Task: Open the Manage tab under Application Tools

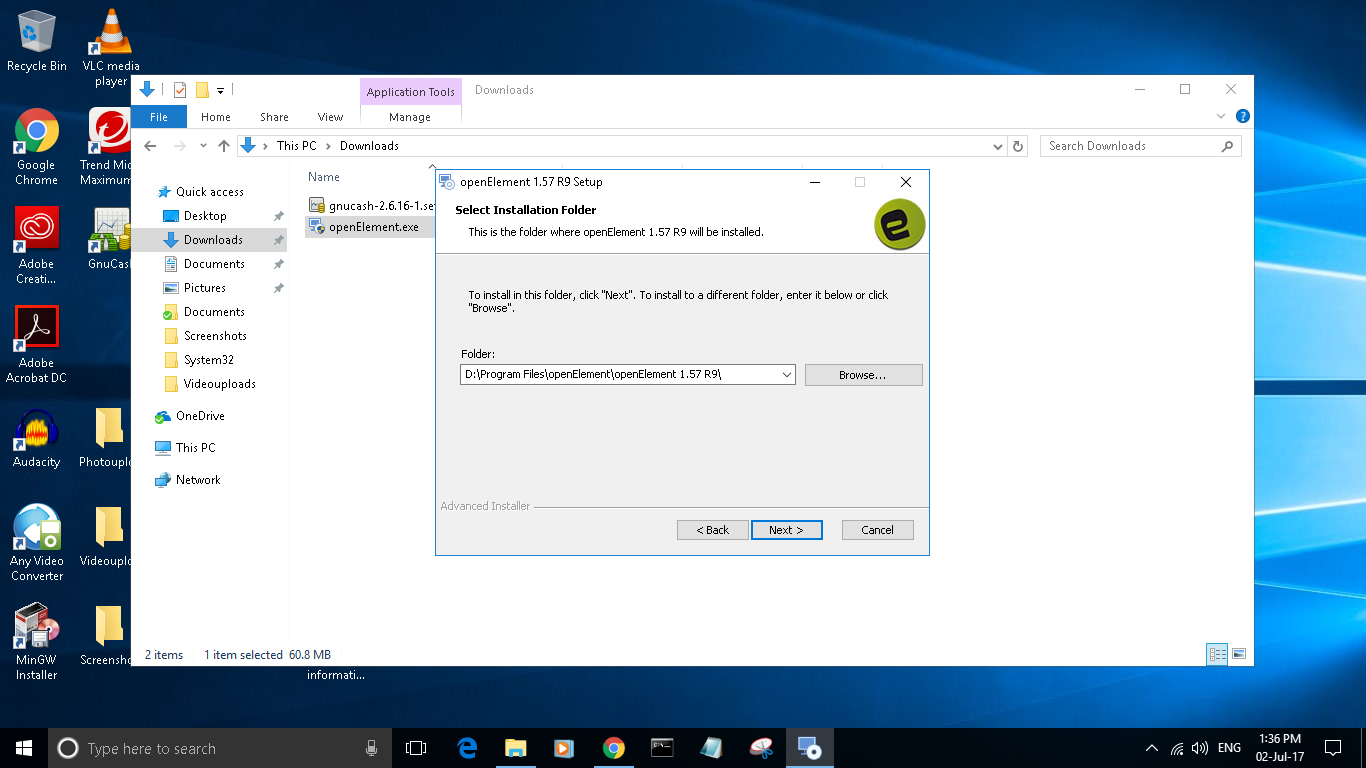Action: point(410,117)
